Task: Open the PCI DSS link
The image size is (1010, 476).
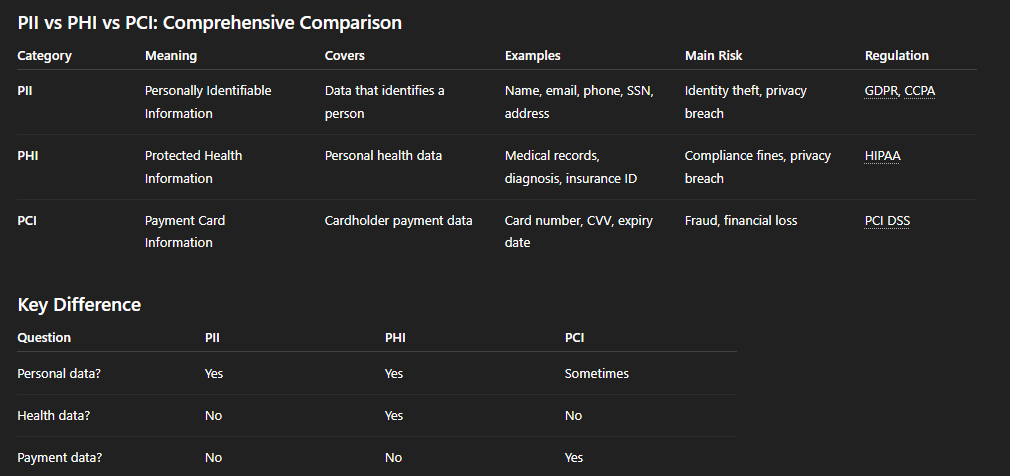Action: pos(887,221)
